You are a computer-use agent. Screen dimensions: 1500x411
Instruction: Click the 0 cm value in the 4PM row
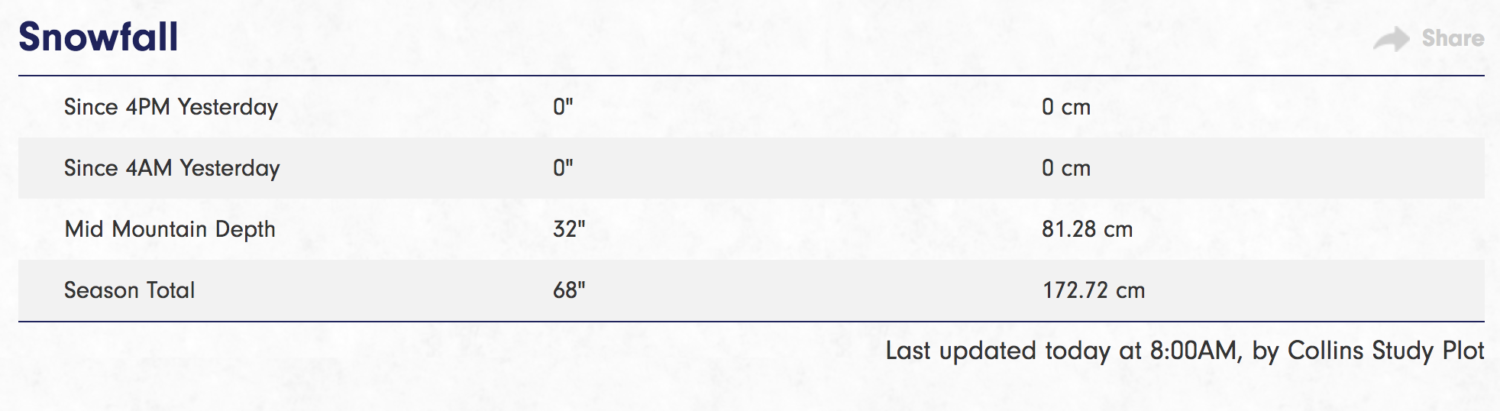pos(1066,107)
